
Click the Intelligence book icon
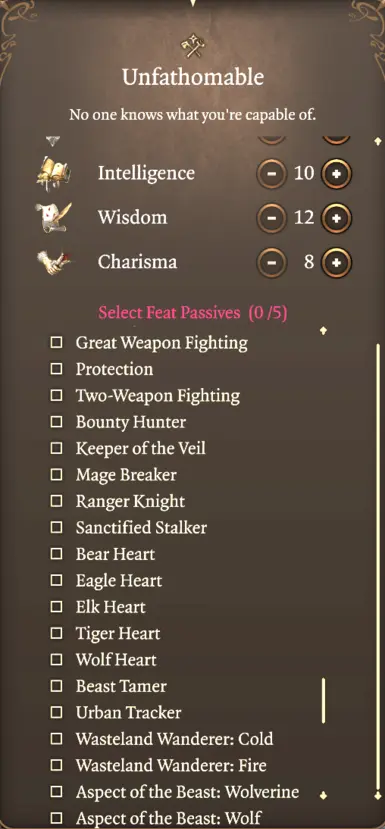click(x=53, y=174)
